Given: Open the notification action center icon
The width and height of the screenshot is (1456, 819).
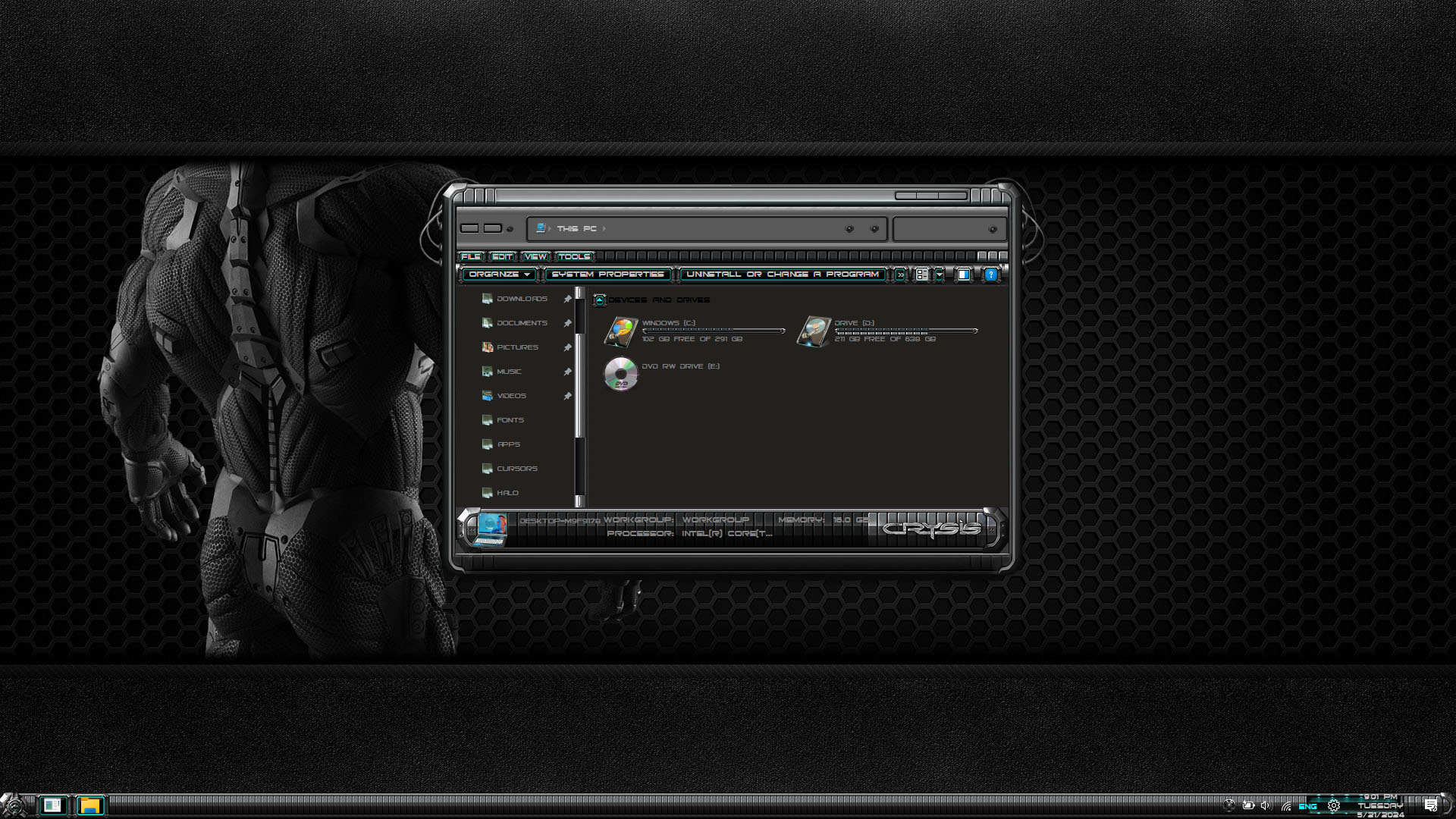Looking at the screenshot, I should (x=1430, y=805).
